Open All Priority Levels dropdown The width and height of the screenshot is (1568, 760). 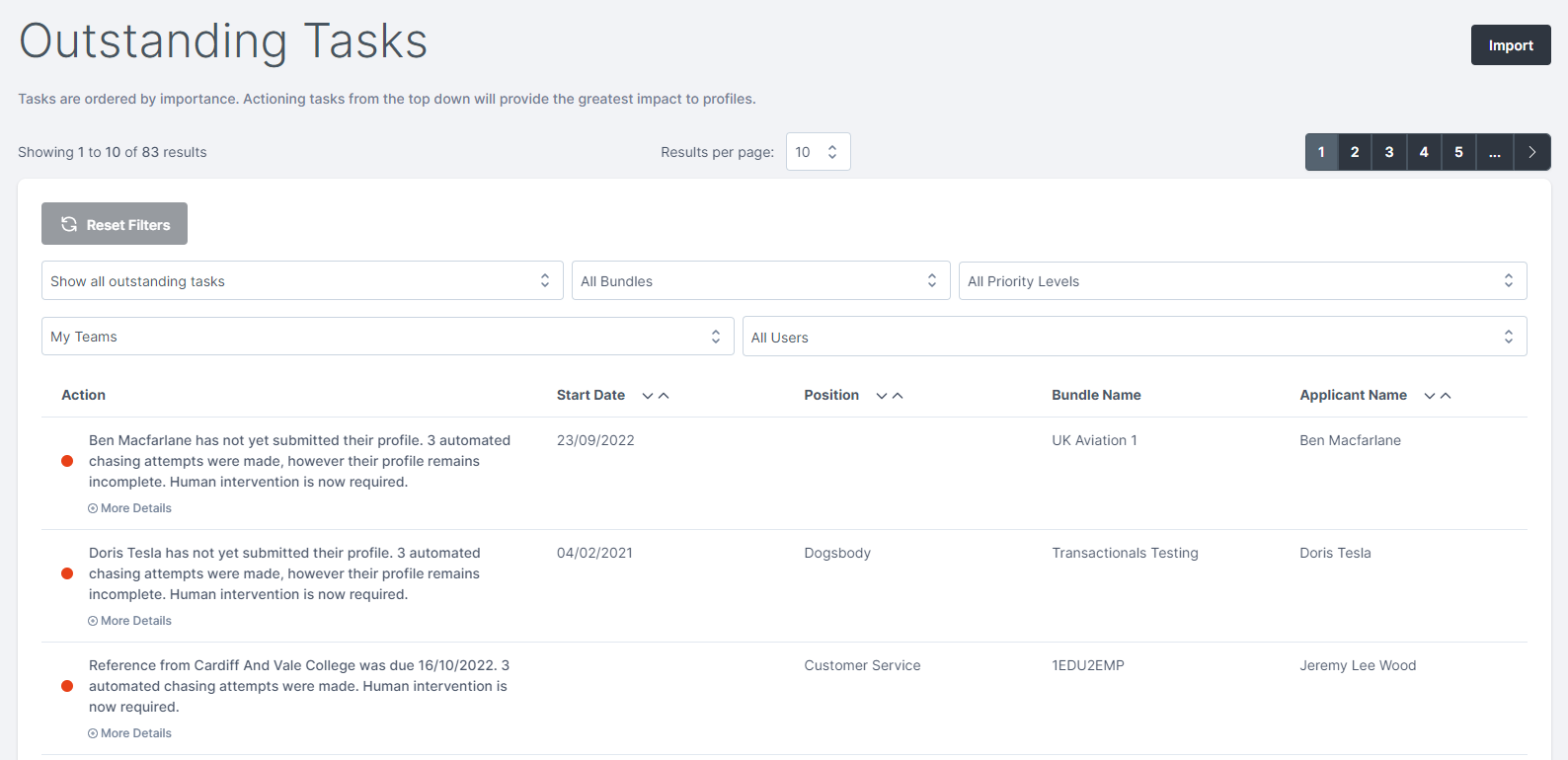pyautogui.click(x=1242, y=280)
